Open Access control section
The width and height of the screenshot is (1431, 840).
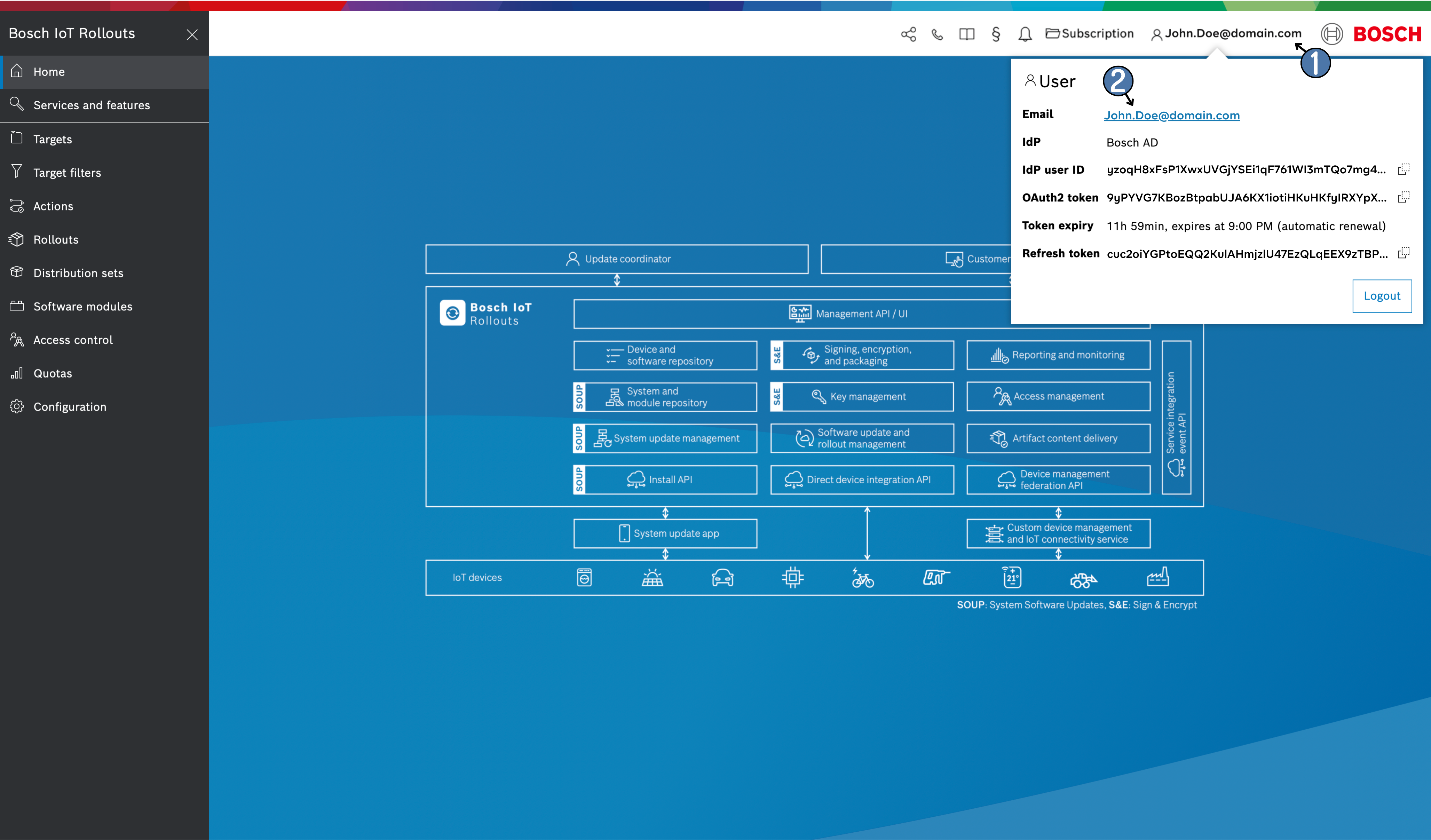point(73,340)
